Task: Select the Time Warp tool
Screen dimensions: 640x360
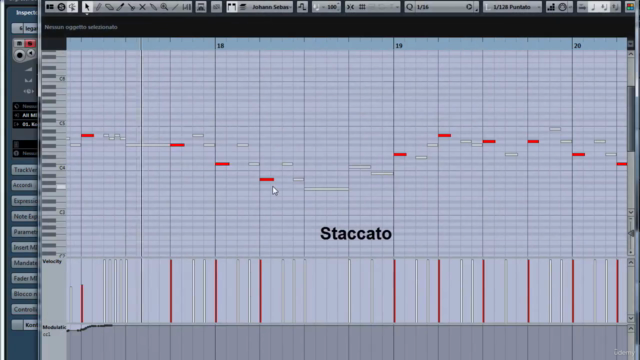Action: point(187,7)
